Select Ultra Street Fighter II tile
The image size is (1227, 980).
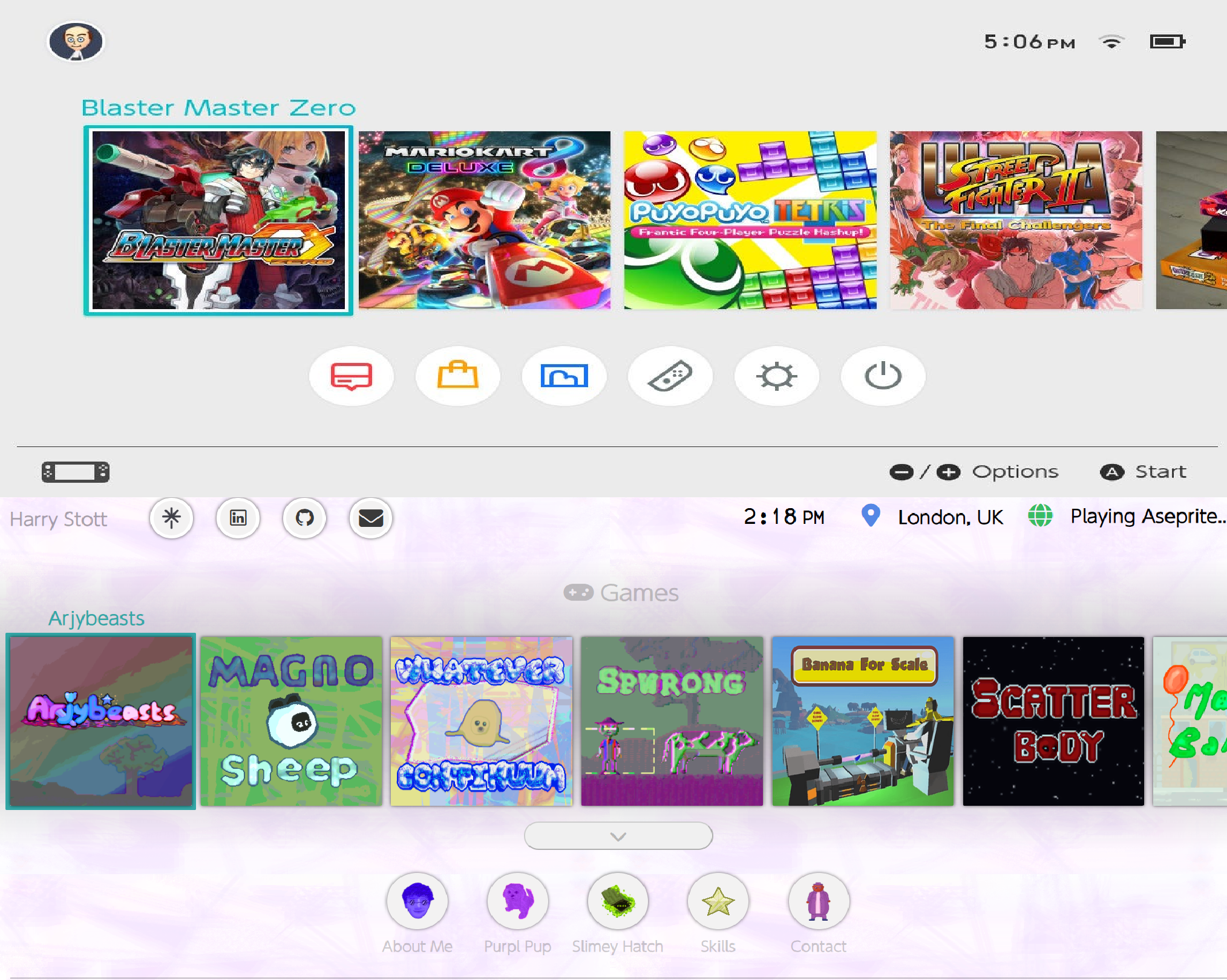coord(1016,220)
